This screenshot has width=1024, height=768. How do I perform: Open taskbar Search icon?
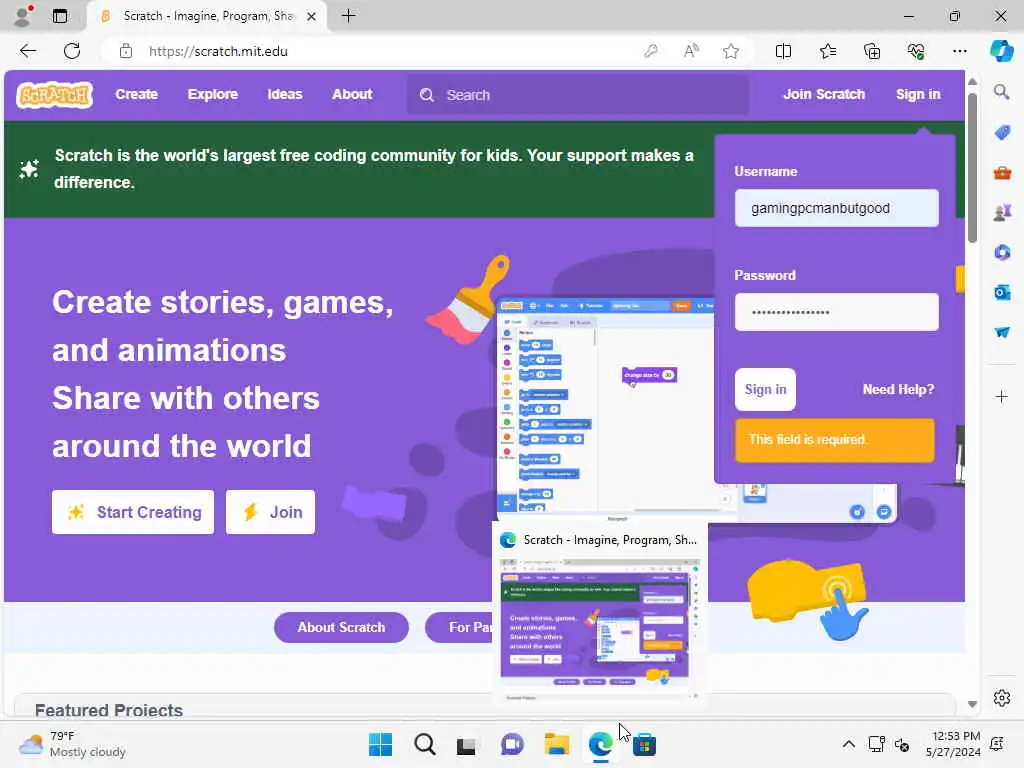[x=424, y=744]
